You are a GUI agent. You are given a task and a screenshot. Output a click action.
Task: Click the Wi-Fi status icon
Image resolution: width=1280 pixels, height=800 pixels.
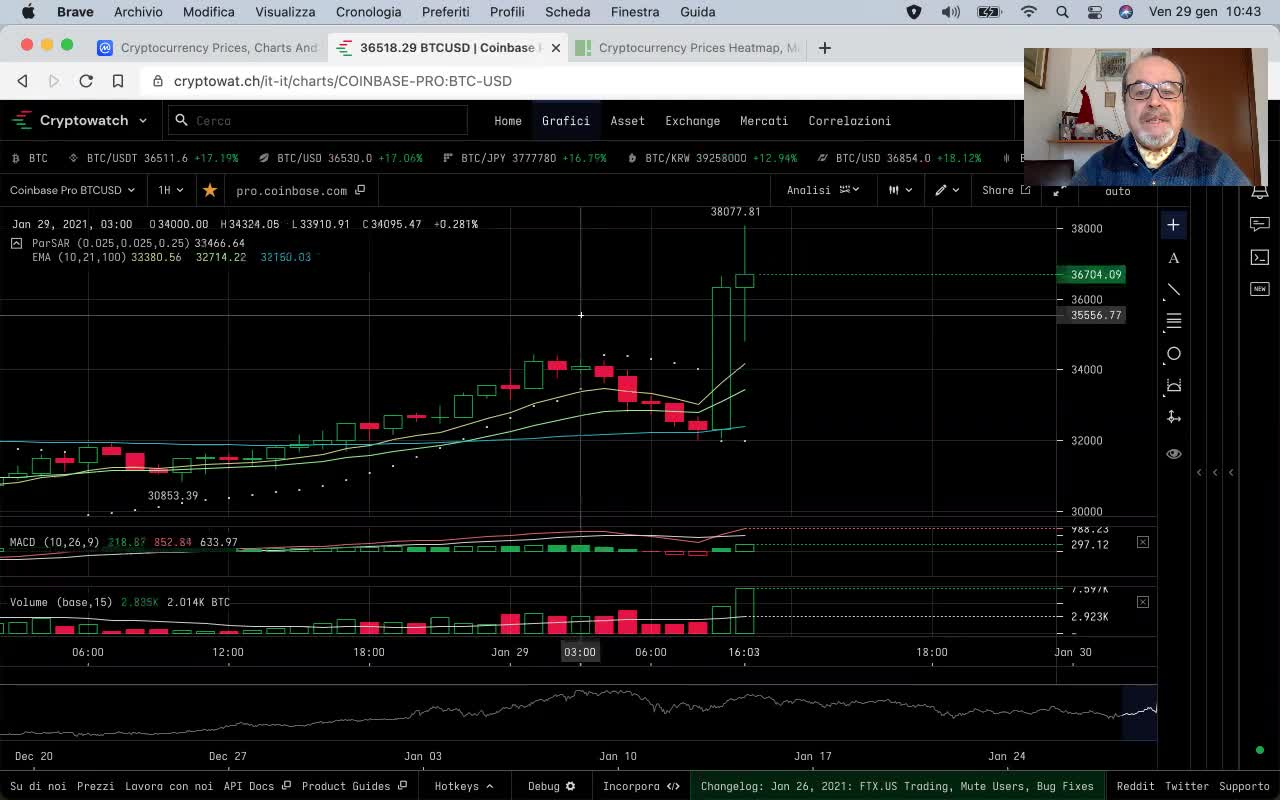pos(1028,12)
